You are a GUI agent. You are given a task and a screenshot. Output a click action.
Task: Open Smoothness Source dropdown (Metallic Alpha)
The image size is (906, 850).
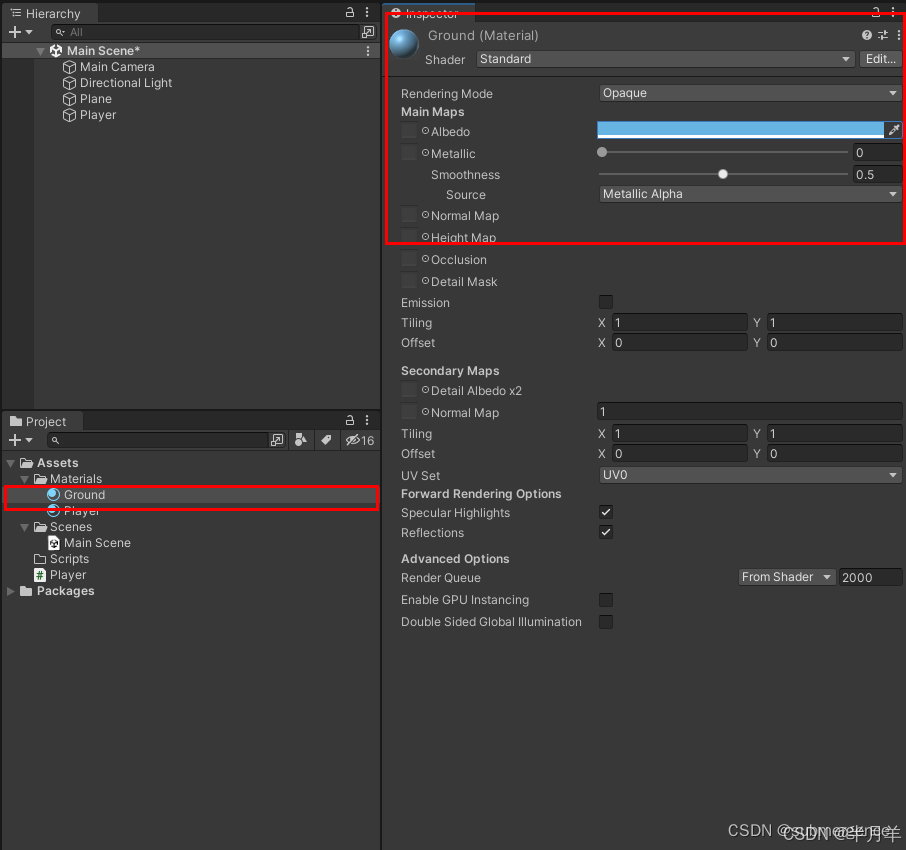click(750, 194)
